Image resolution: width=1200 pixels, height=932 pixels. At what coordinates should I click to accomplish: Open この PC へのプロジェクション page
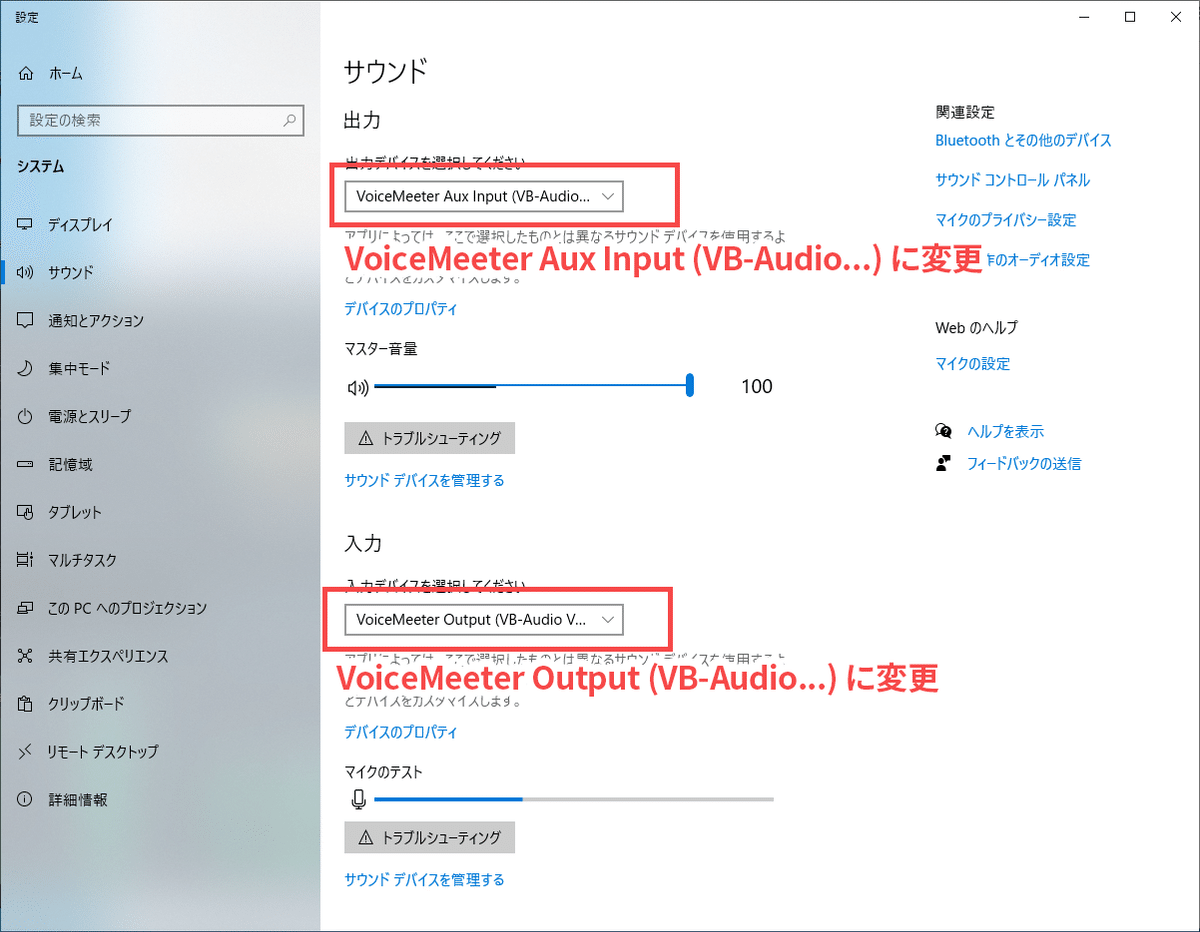[x=128, y=608]
